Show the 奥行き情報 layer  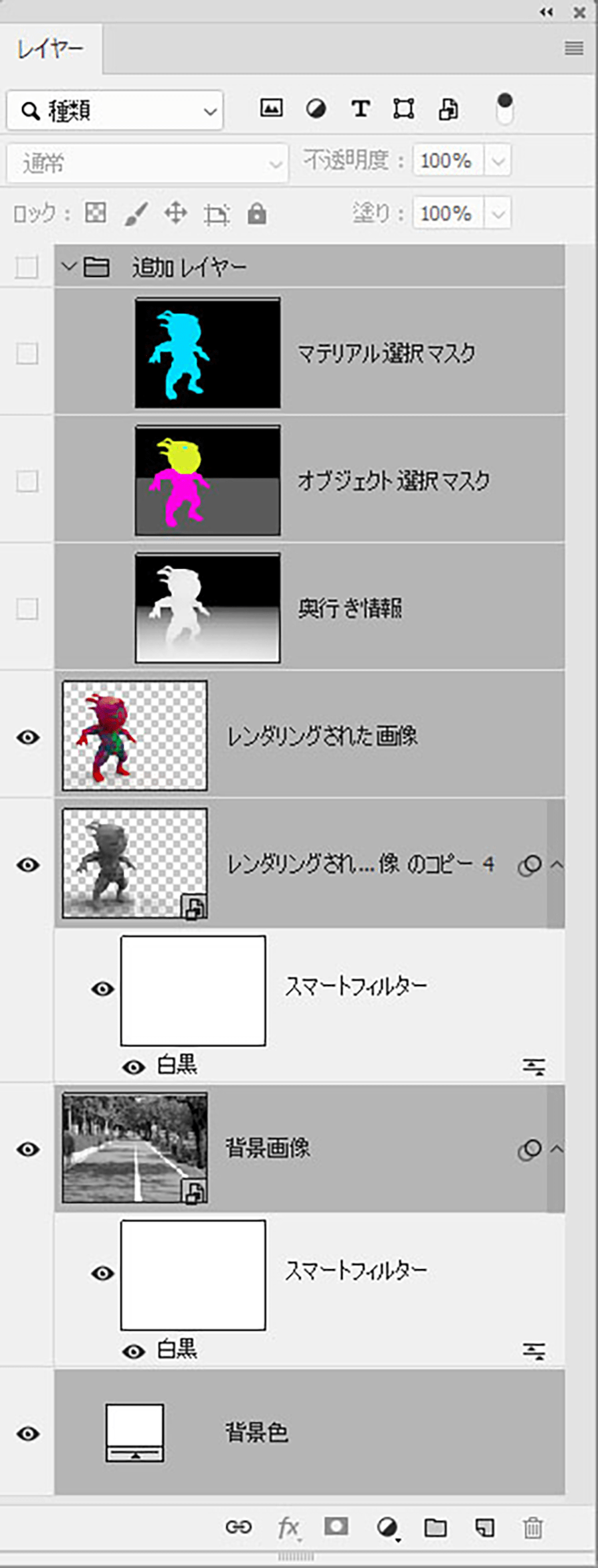click(x=27, y=609)
